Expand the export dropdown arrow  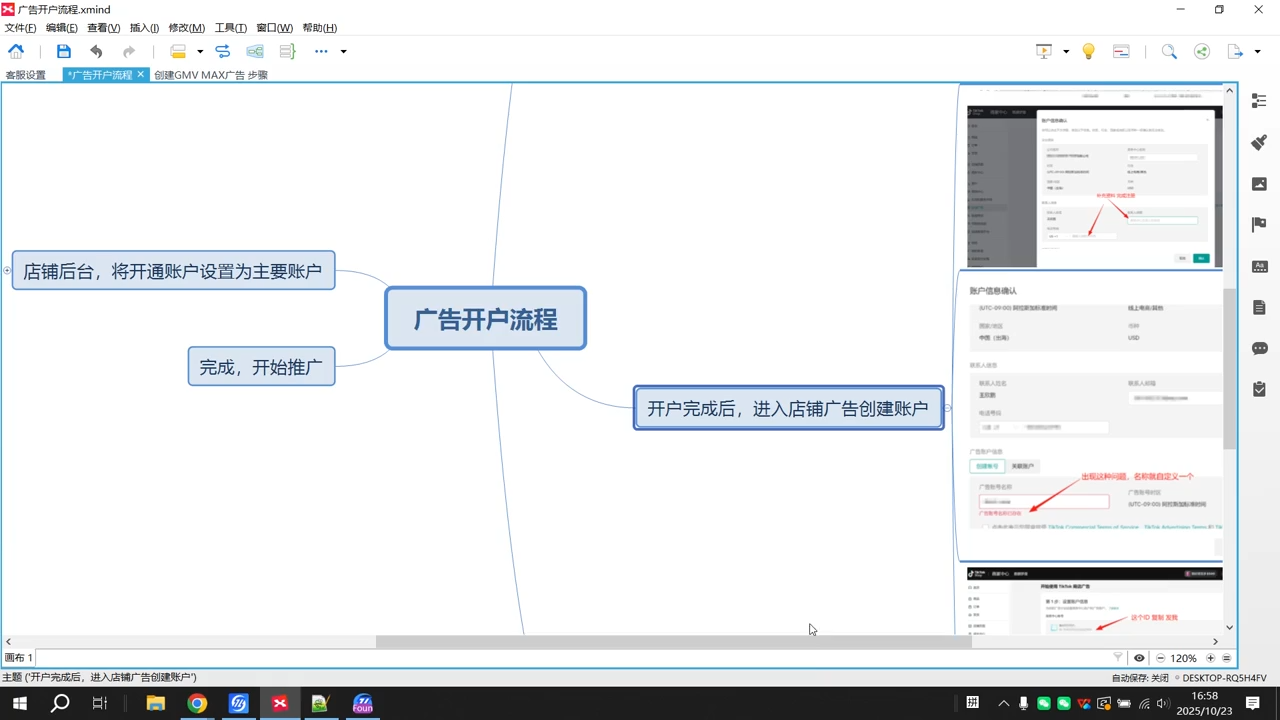(x=1256, y=51)
